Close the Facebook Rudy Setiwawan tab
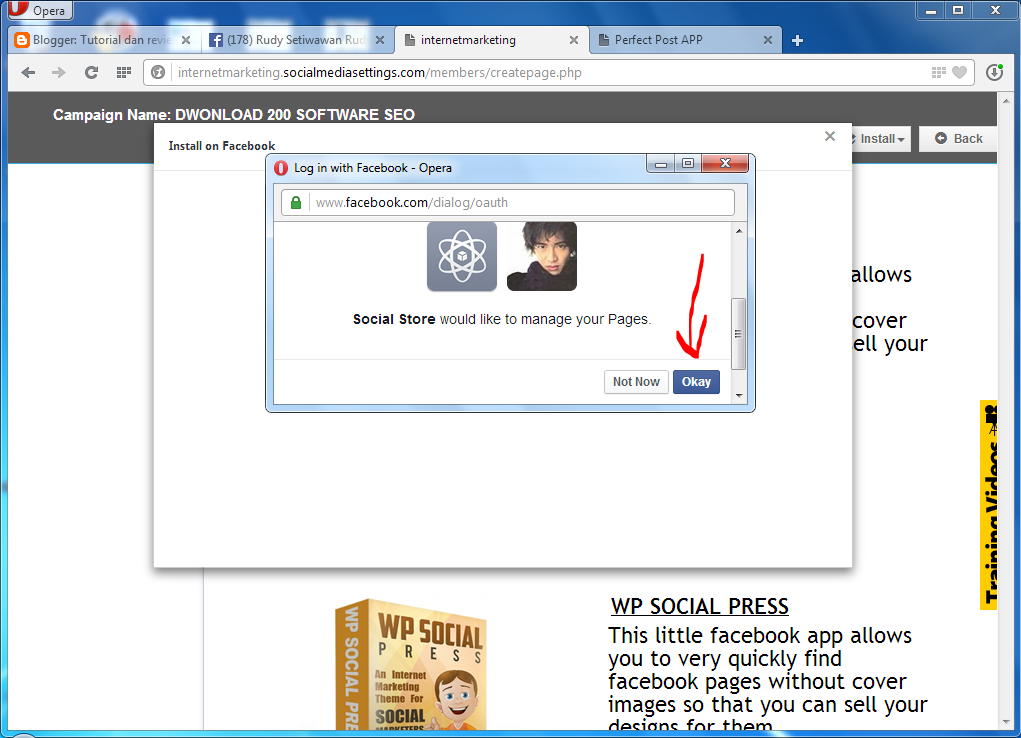 click(380, 40)
